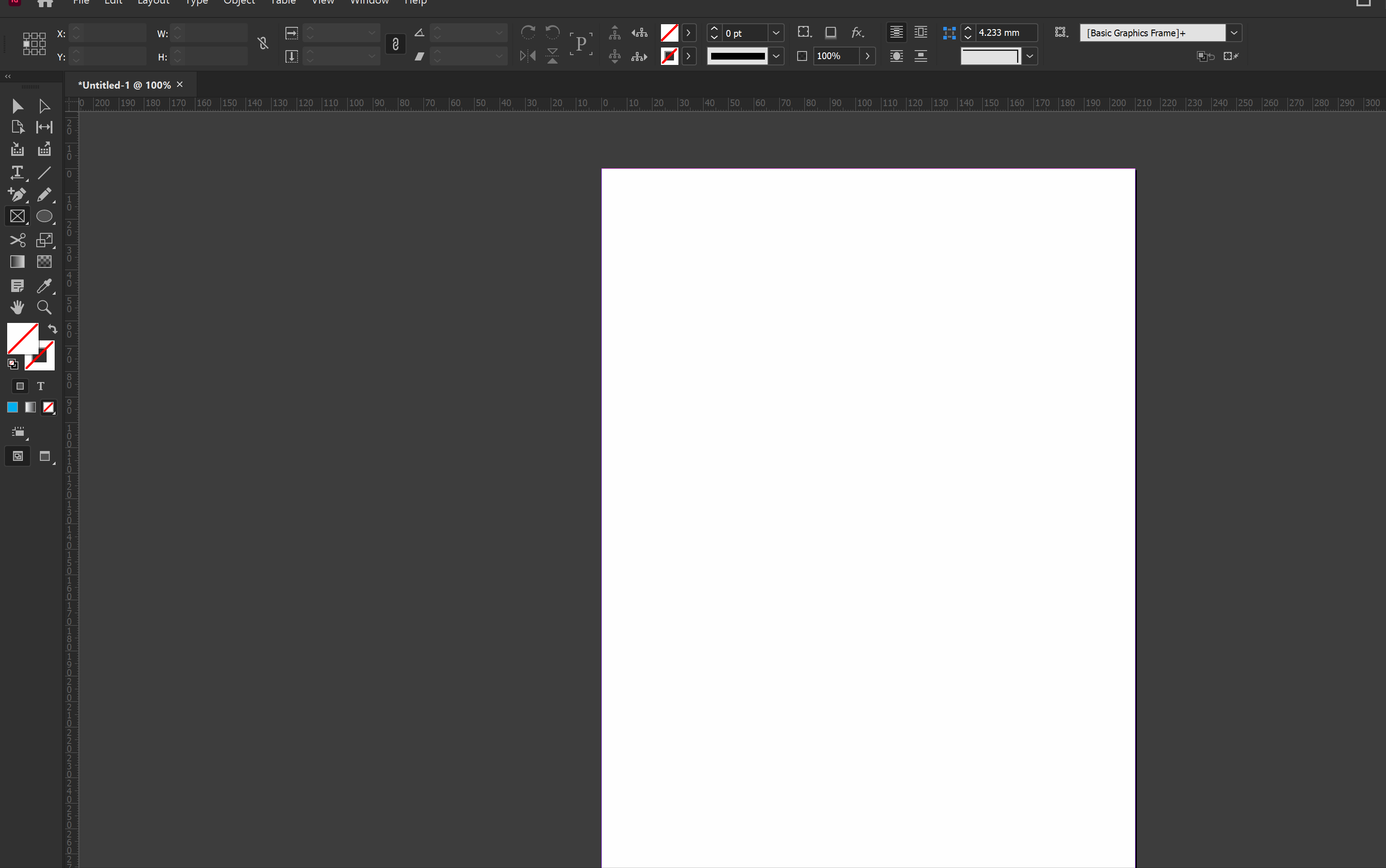This screenshot has height=868, width=1386.
Task: Choose the Gradient Swatch tool
Action: 17,262
